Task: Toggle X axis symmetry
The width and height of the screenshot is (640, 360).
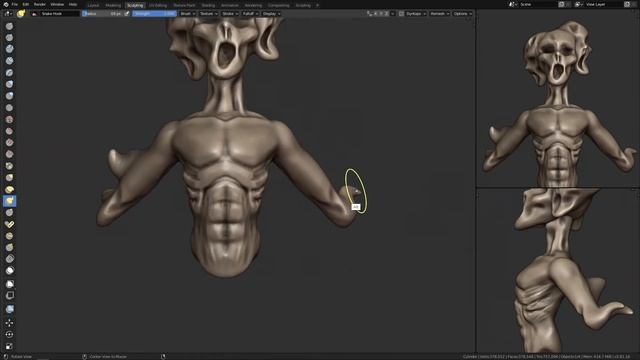Action: [376, 13]
